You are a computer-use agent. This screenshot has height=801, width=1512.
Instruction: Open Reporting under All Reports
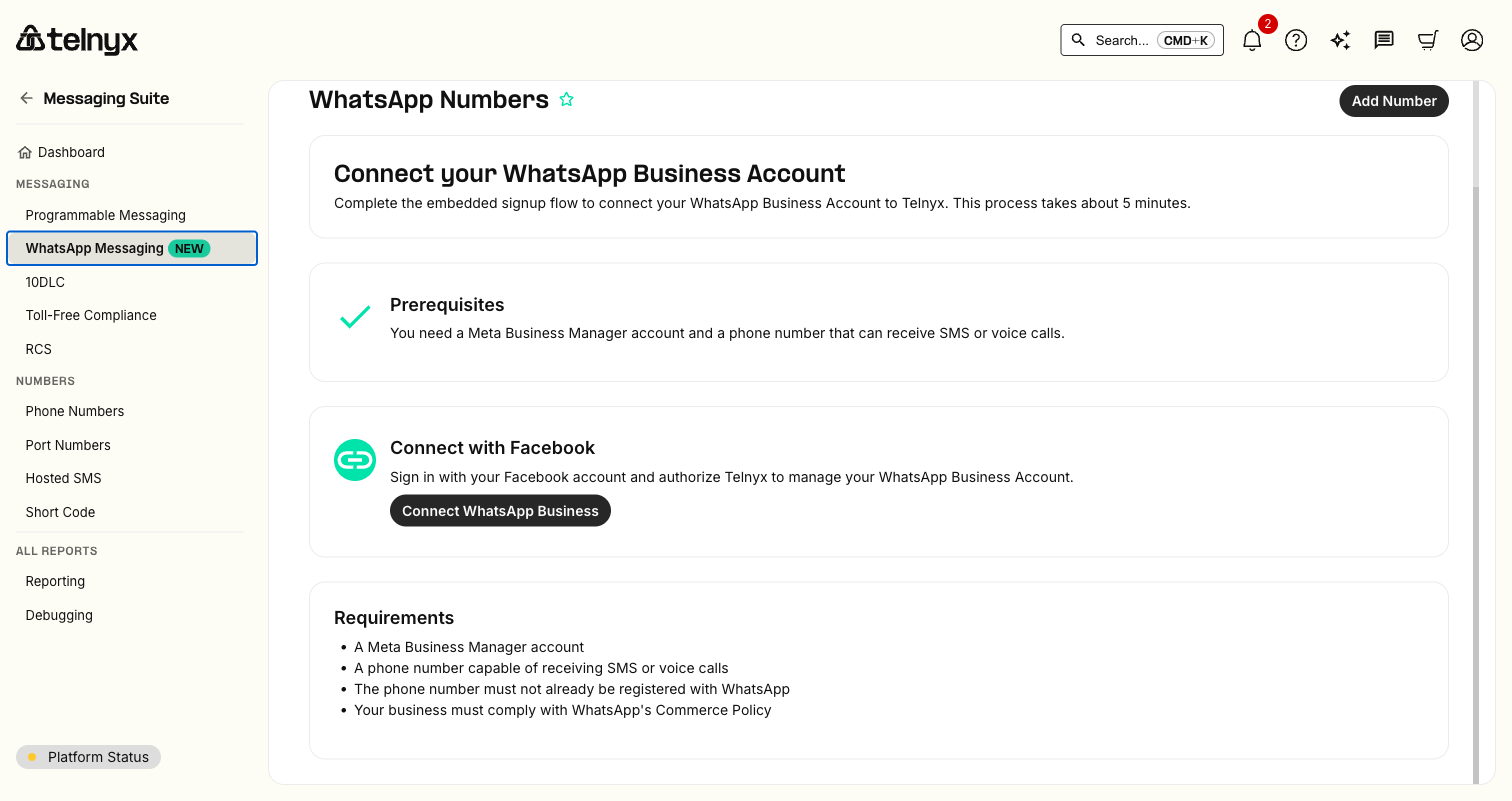point(55,581)
